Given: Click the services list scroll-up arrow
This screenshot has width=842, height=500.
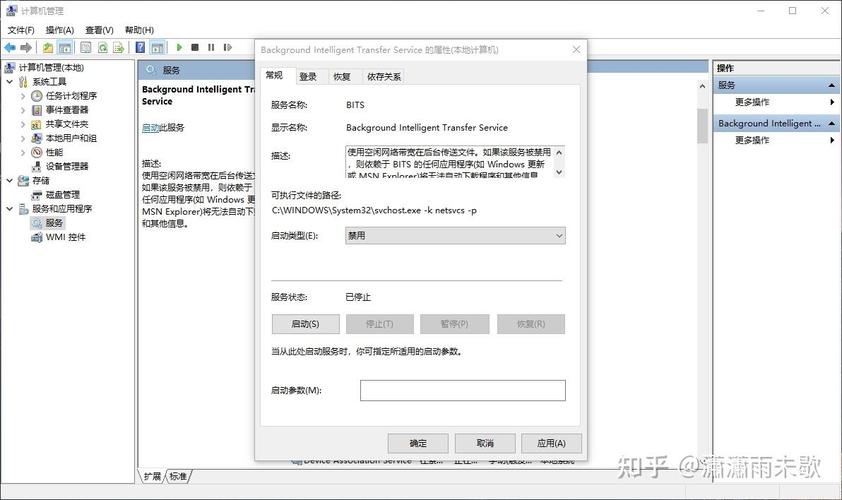Looking at the screenshot, I should click(702, 86).
